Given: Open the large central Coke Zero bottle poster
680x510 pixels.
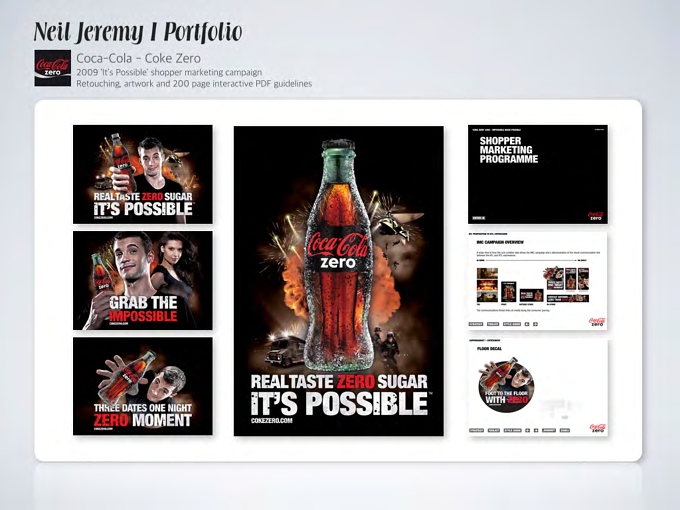Looking at the screenshot, I should 339,281.
